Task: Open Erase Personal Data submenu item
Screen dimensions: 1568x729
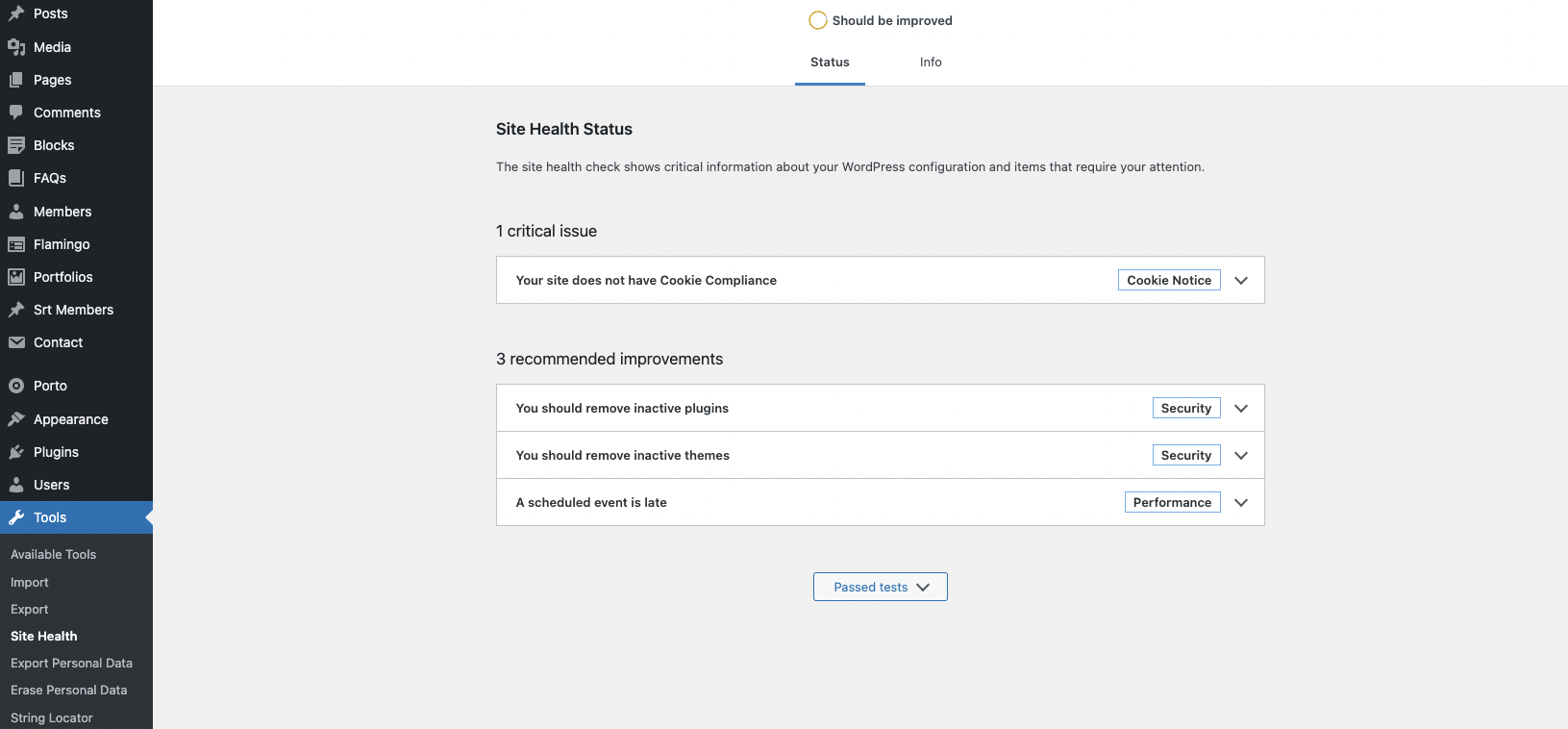Action: click(69, 690)
